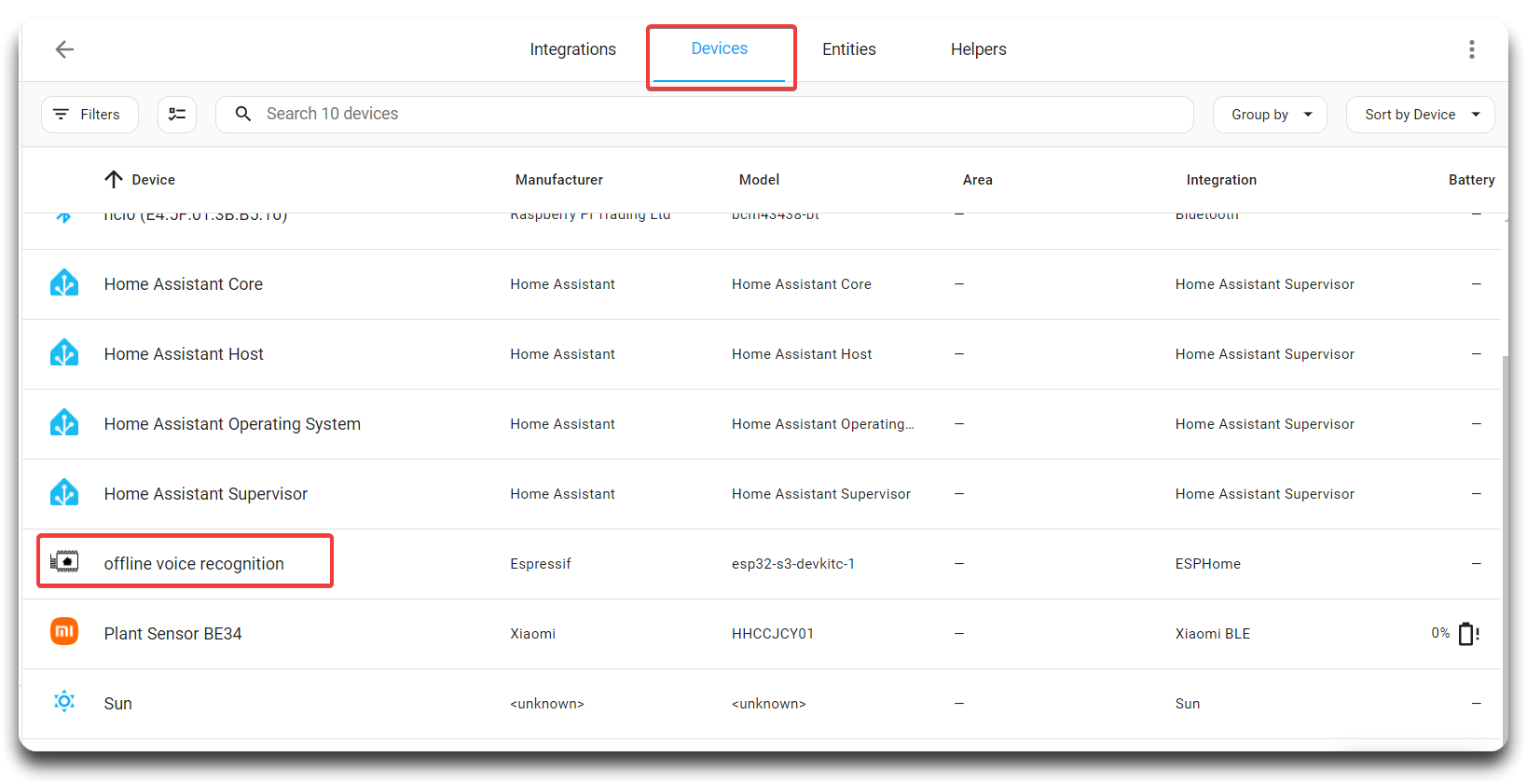Click the Home Assistant Core device icon
This screenshot has height=784, width=1527.
coord(64,283)
